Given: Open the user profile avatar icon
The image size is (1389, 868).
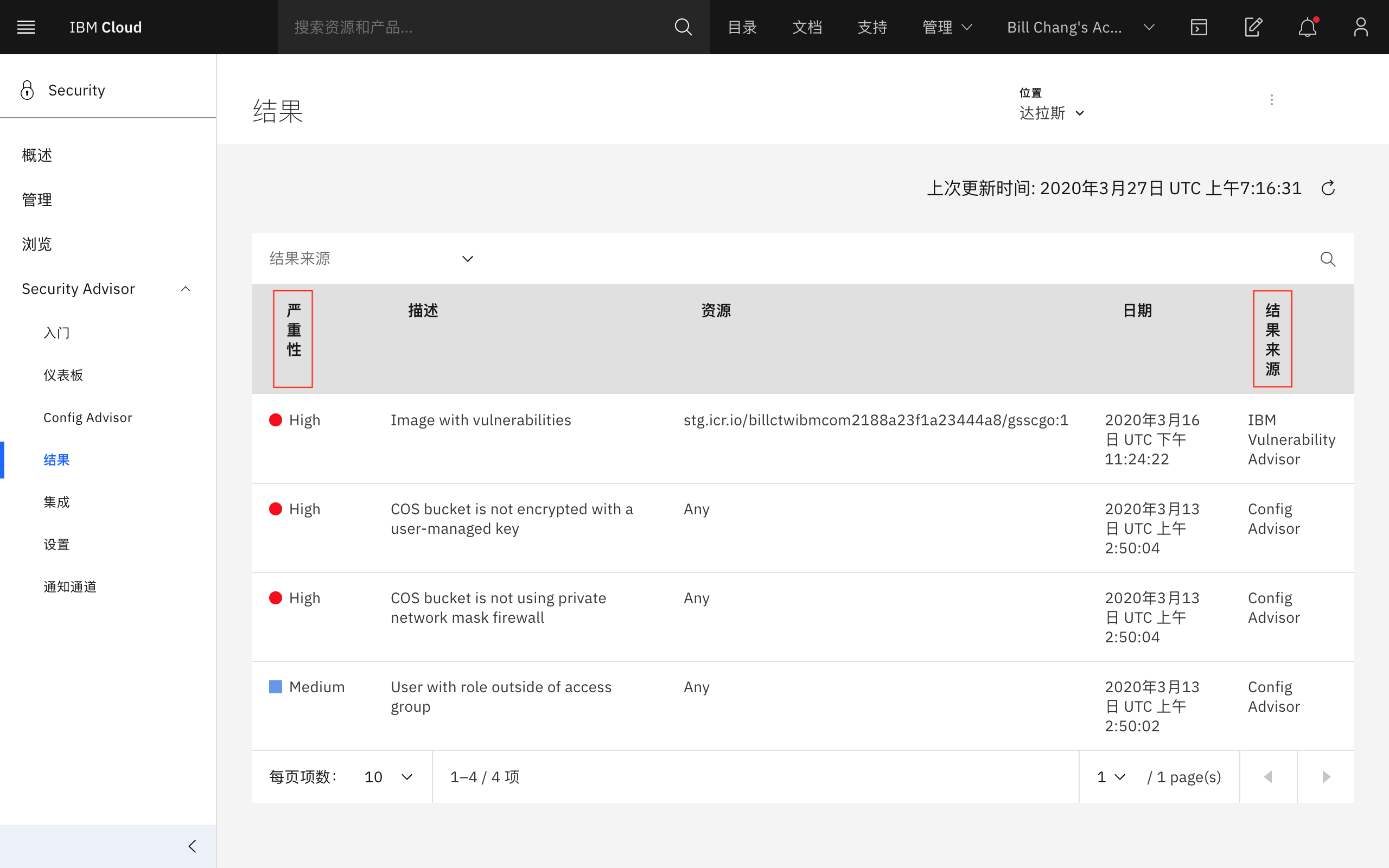Looking at the screenshot, I should point(1361,27).
